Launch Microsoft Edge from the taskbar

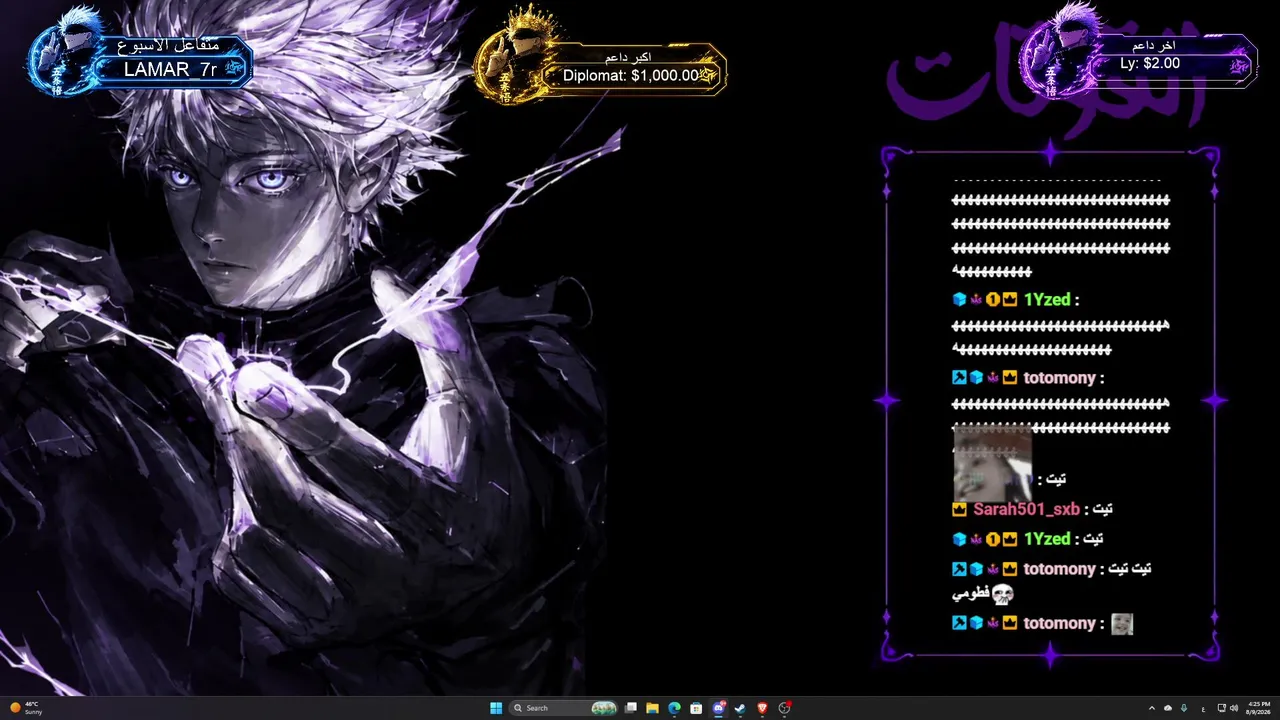point(674,708)
